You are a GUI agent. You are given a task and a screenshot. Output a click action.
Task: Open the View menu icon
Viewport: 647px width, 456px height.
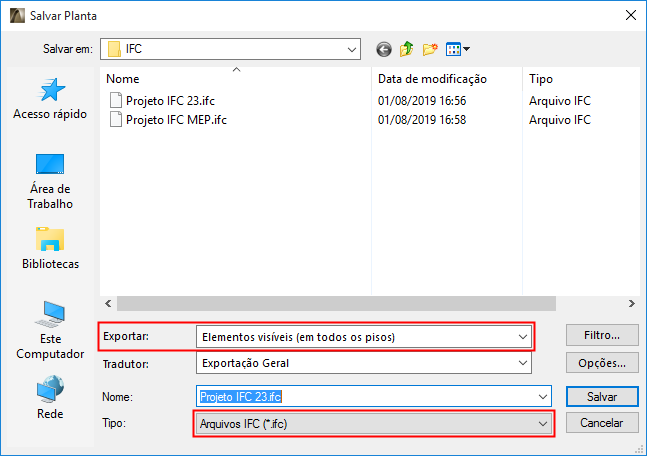[457, 48]
